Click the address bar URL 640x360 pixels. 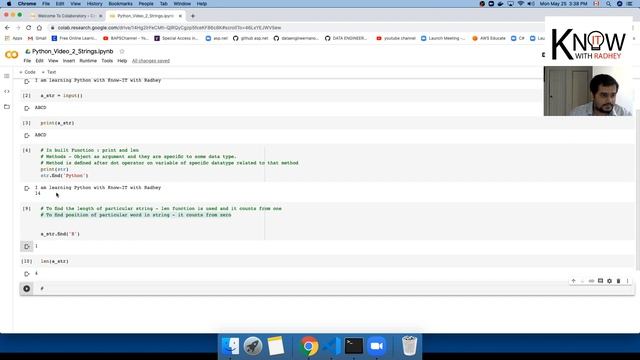[x=169, y=28]
